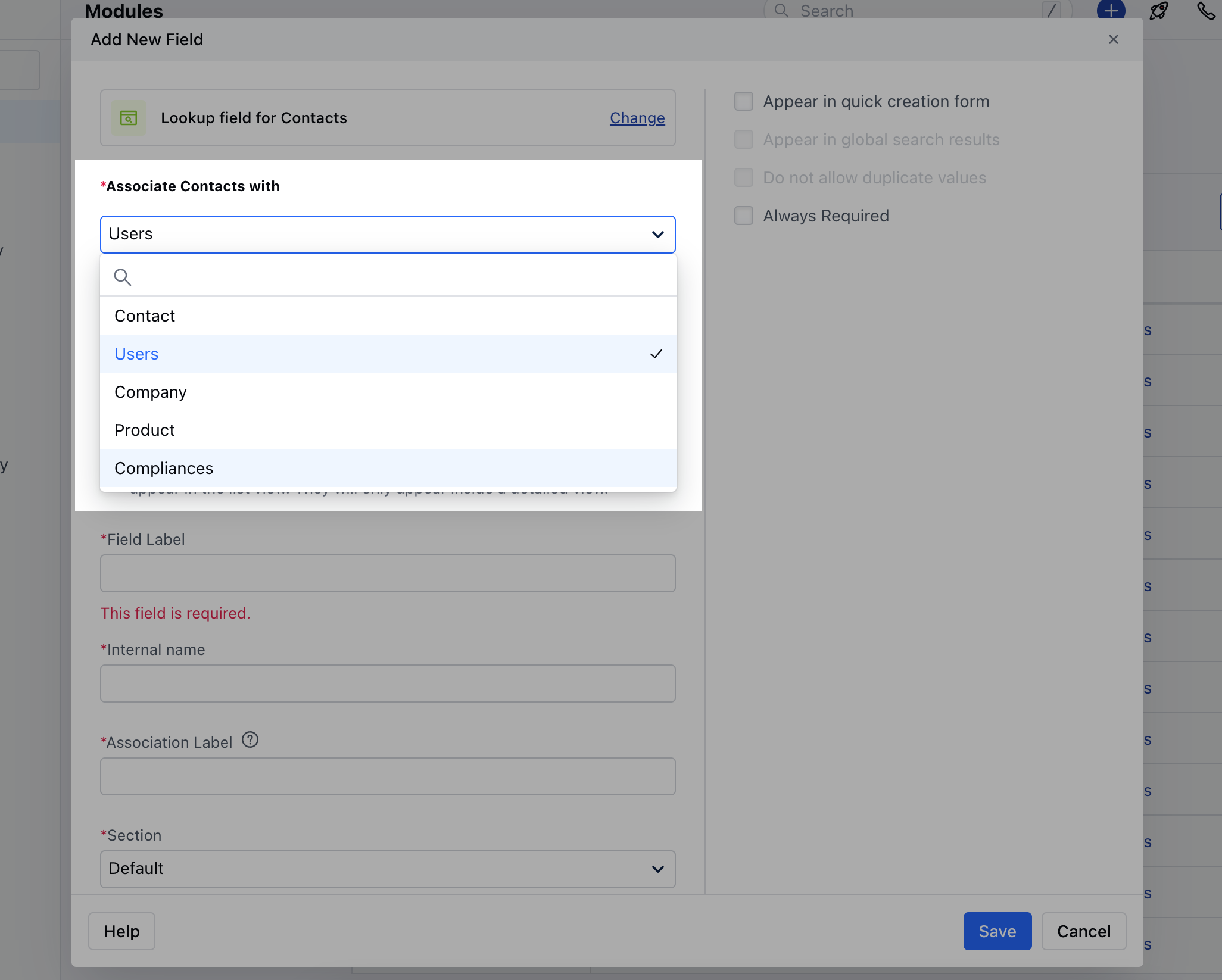1222x980 pixels.
Task: Enable Appear in quick creation form
Action: coord(744,101)
